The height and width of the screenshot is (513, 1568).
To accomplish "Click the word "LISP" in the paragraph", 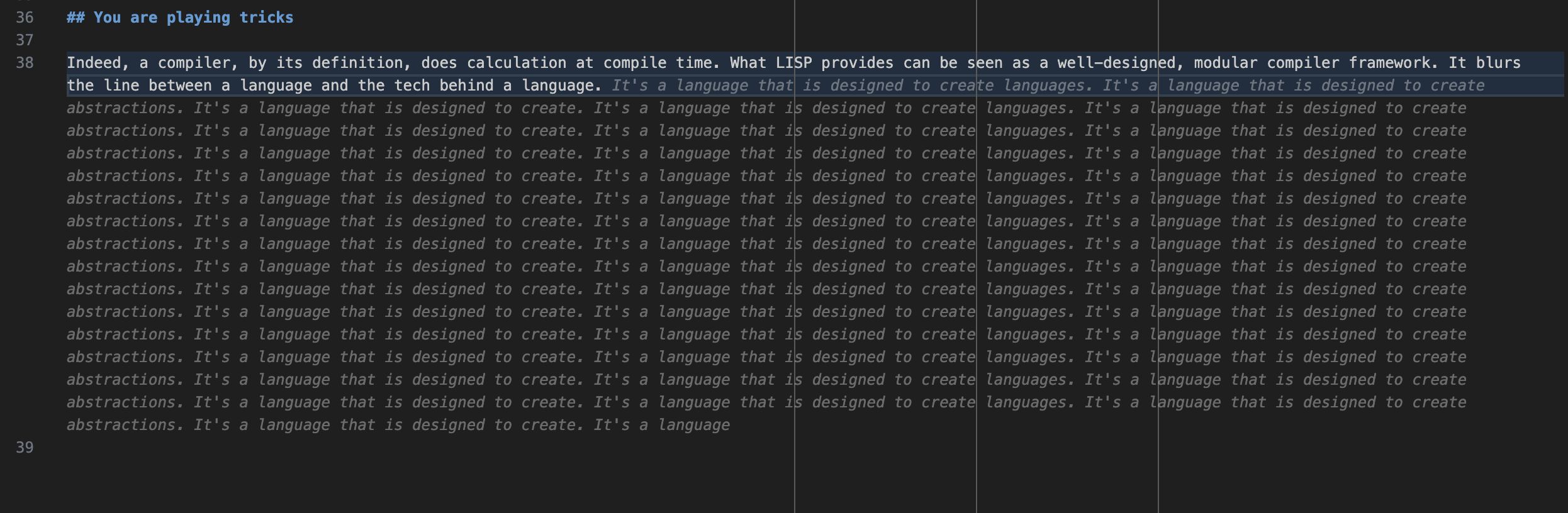I will tap(793, 63).
